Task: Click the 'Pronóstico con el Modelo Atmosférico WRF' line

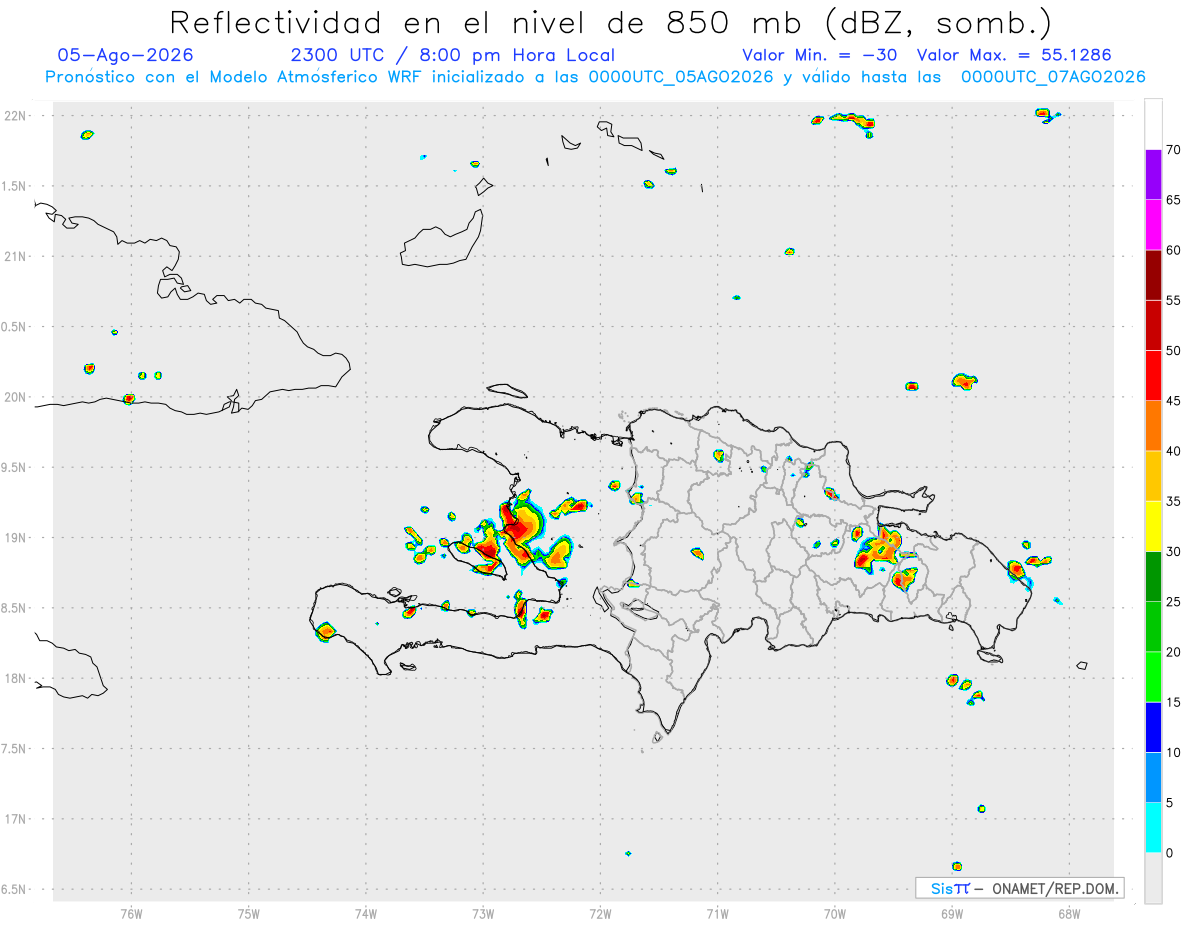Action: pos(595,77)
